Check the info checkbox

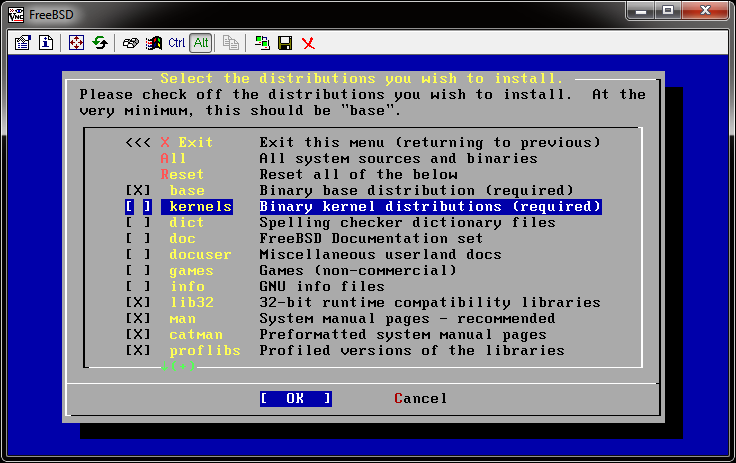click(x=138, y=286)
